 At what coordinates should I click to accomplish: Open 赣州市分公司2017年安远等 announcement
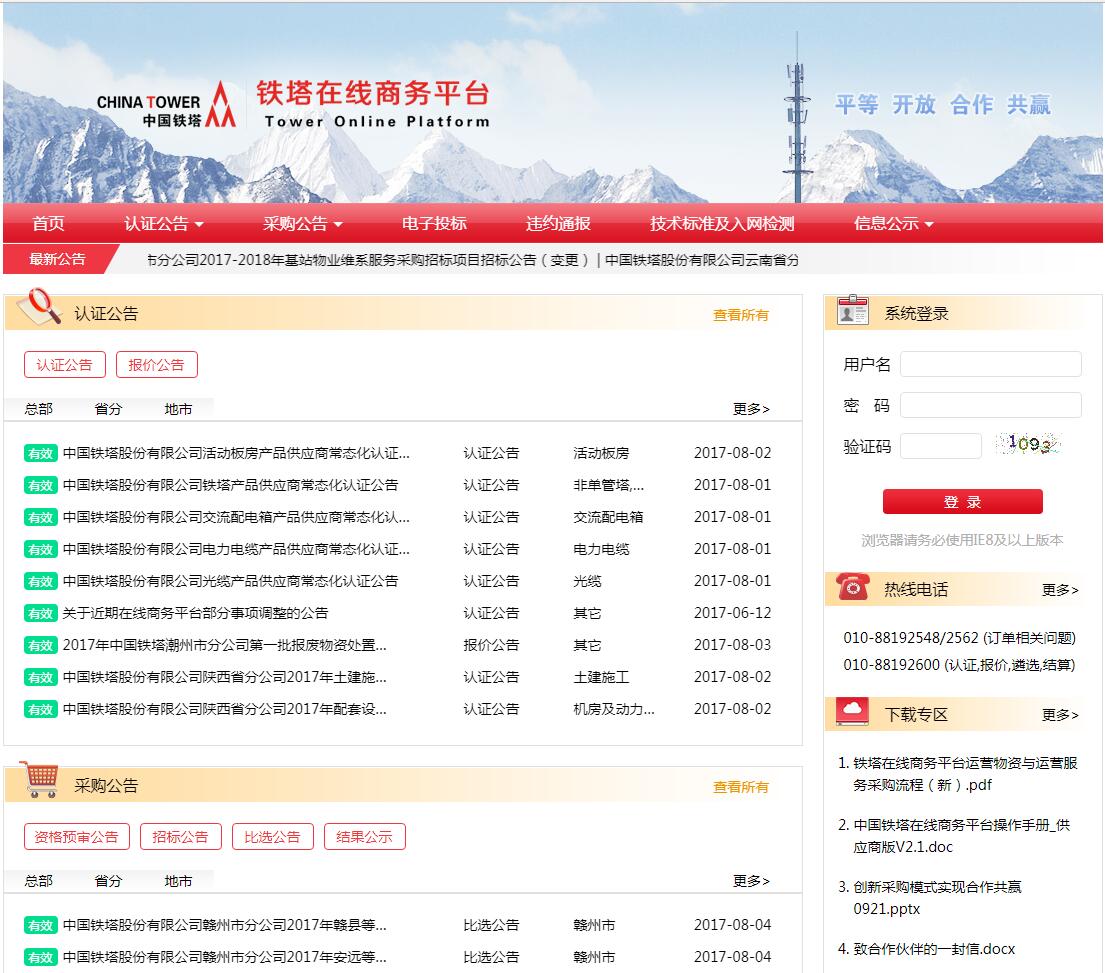coord(224,957)
